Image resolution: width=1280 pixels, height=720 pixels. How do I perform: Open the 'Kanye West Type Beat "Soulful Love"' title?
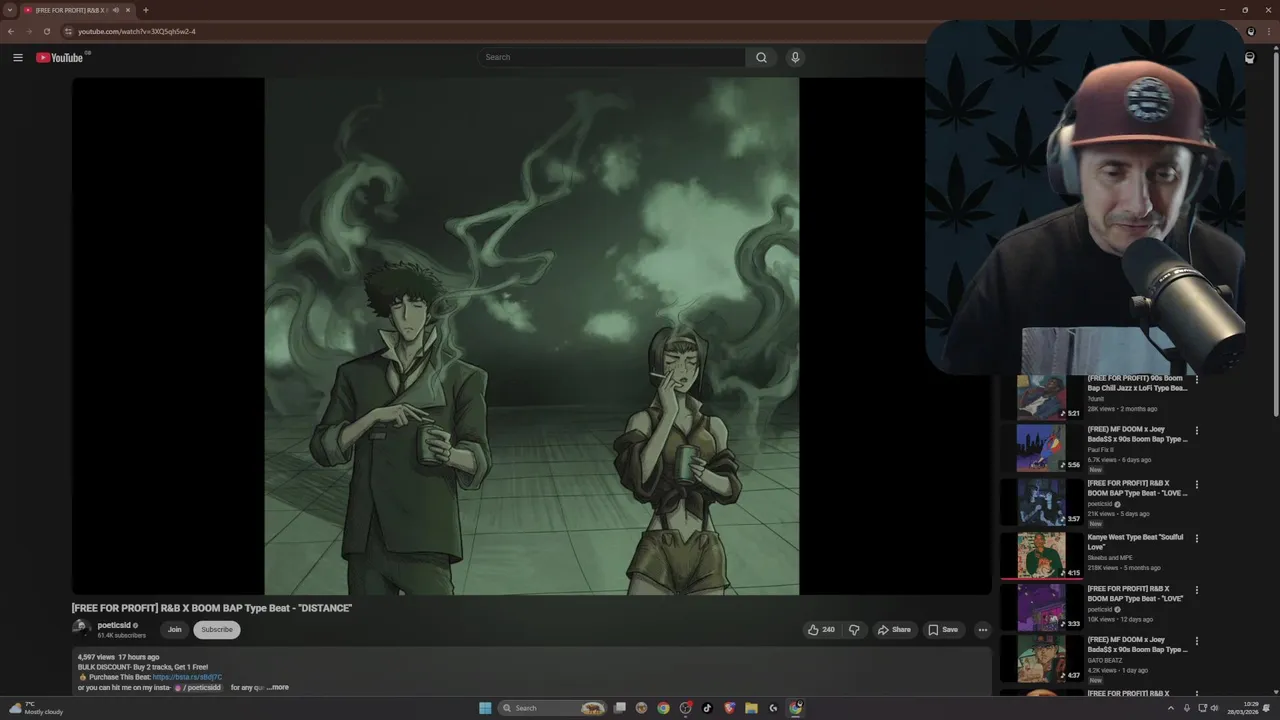click(x=1135, y=541)
